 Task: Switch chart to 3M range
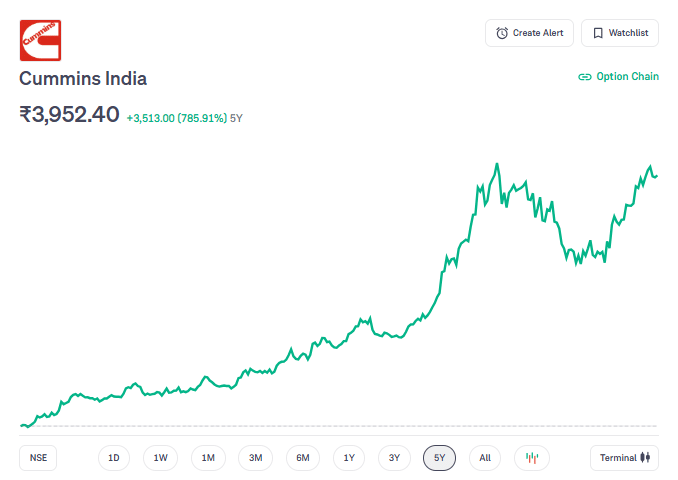[x=255, y=458]
